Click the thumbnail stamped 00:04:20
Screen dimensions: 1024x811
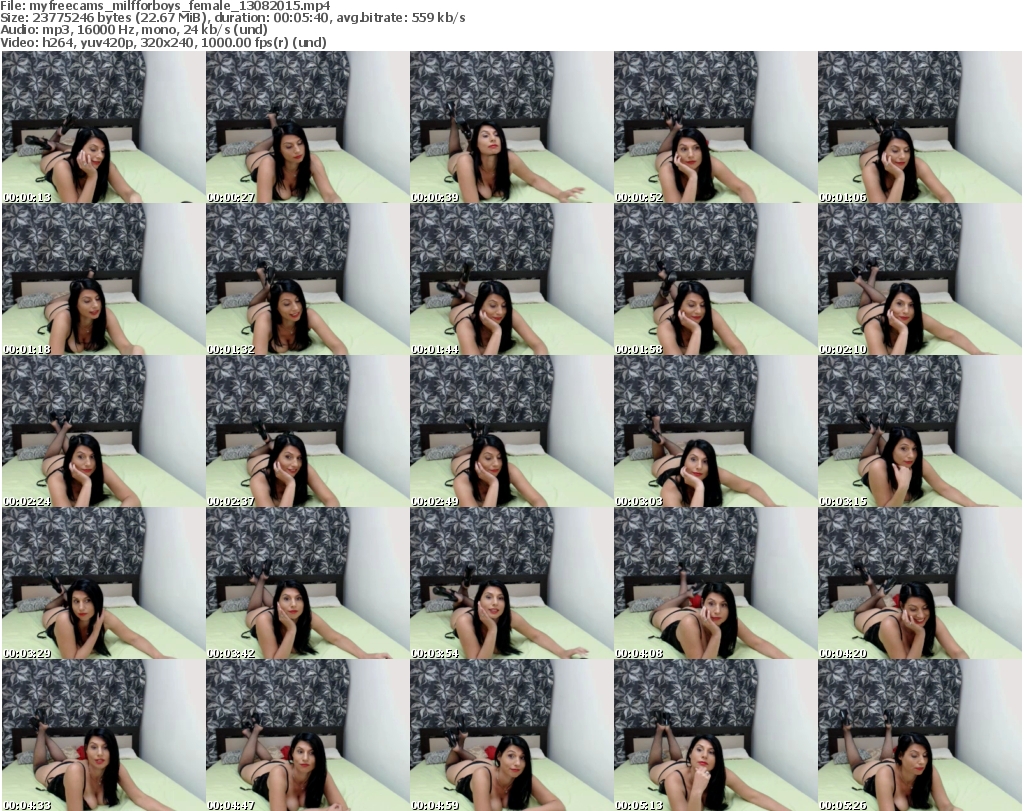tap(919, 584)
